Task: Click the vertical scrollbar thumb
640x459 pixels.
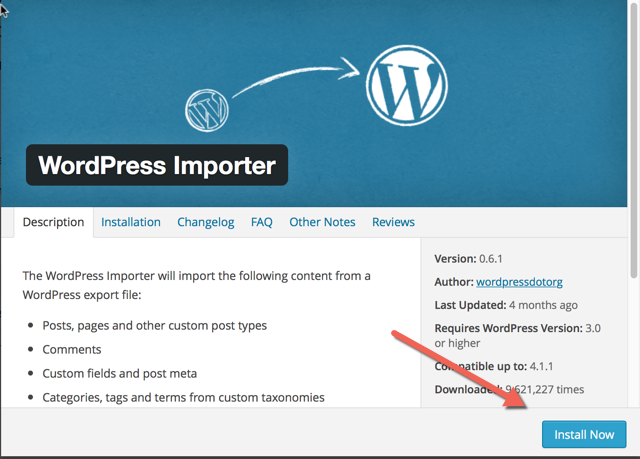Action: click(634, 141)
